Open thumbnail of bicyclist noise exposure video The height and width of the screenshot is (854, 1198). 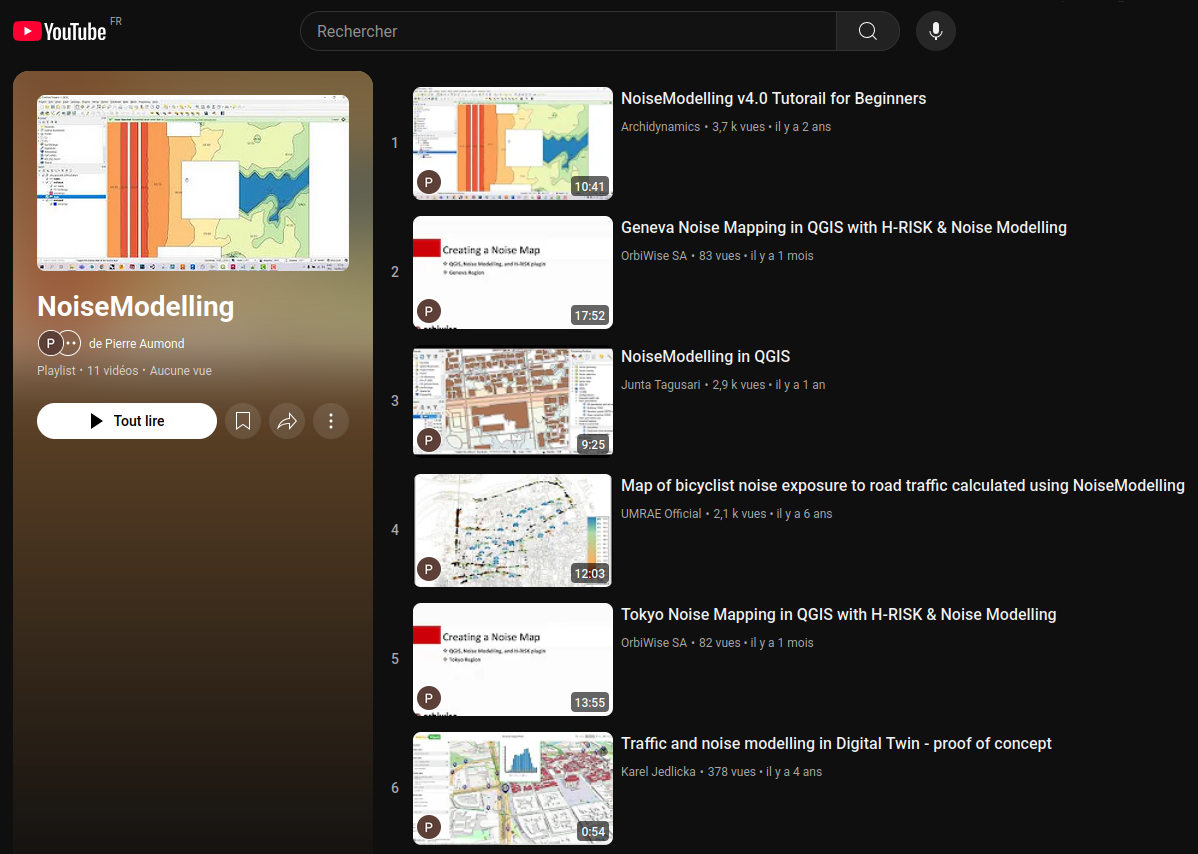click(513, 531)
